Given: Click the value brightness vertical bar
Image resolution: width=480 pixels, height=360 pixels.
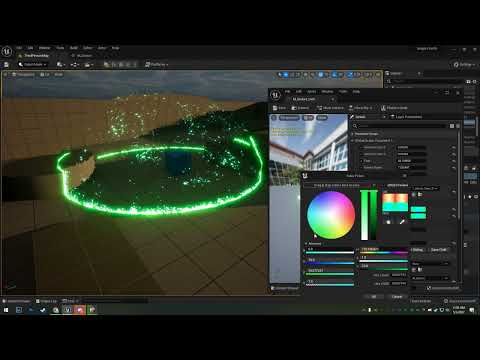Looking at the screenshot, I should coord(374,215).
